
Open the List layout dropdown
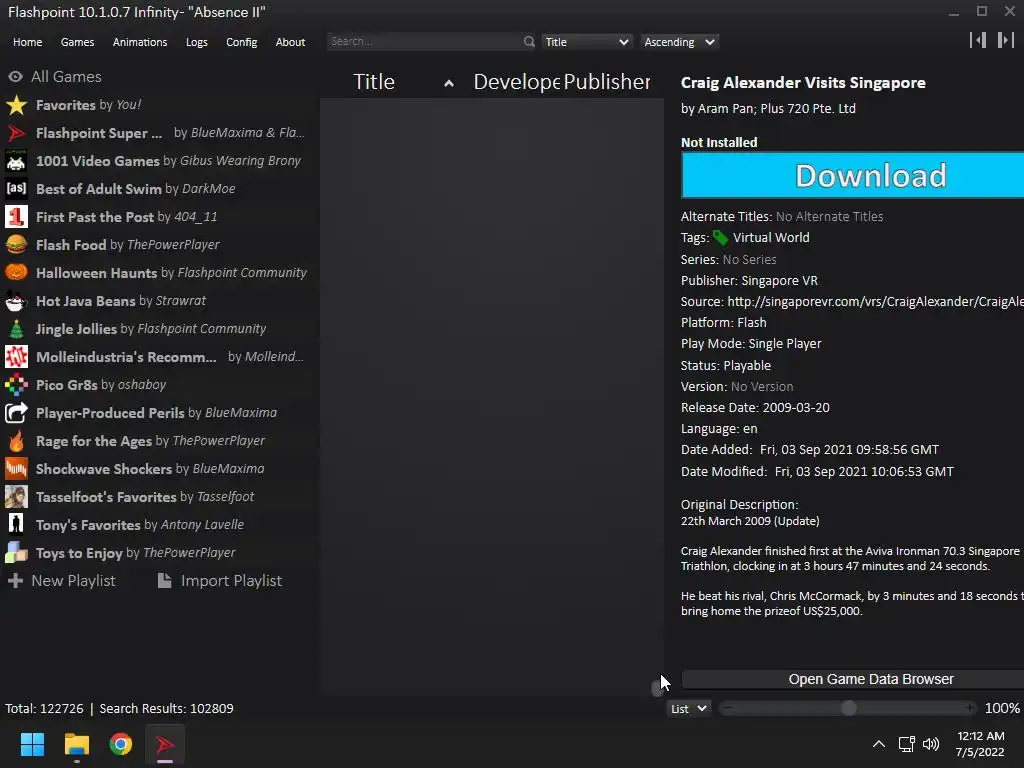coord(688,709)
